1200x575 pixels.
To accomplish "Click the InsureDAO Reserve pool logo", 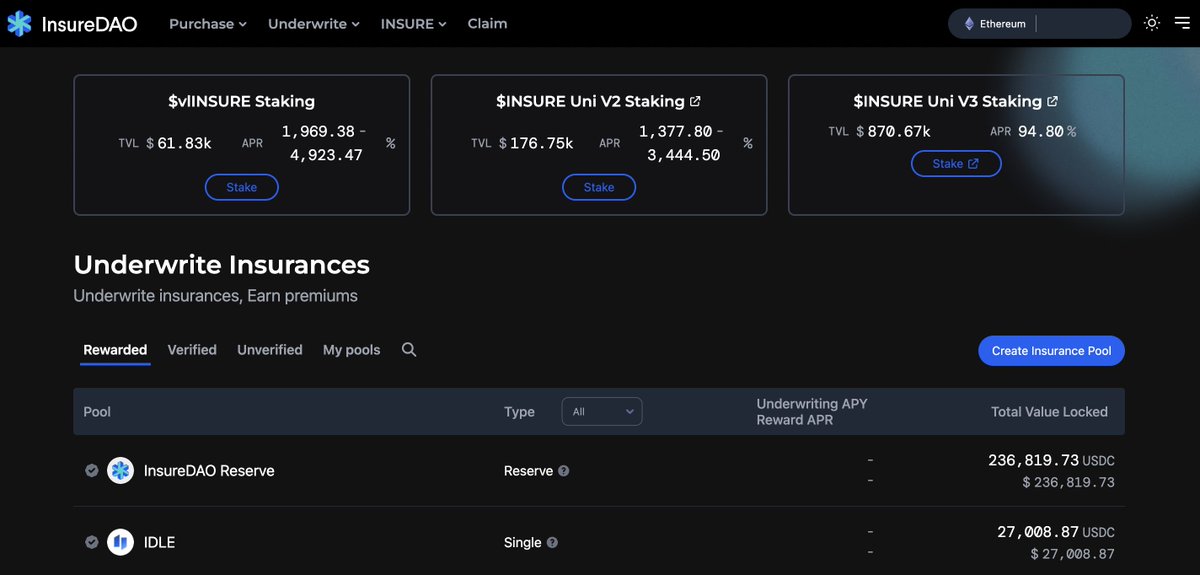I will [x=120, y=471].
